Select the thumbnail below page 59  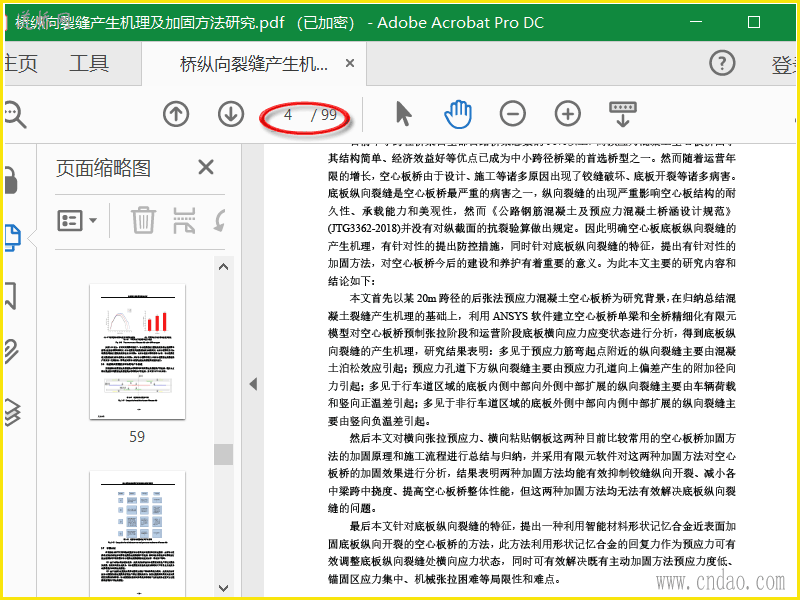pos(137,534)
